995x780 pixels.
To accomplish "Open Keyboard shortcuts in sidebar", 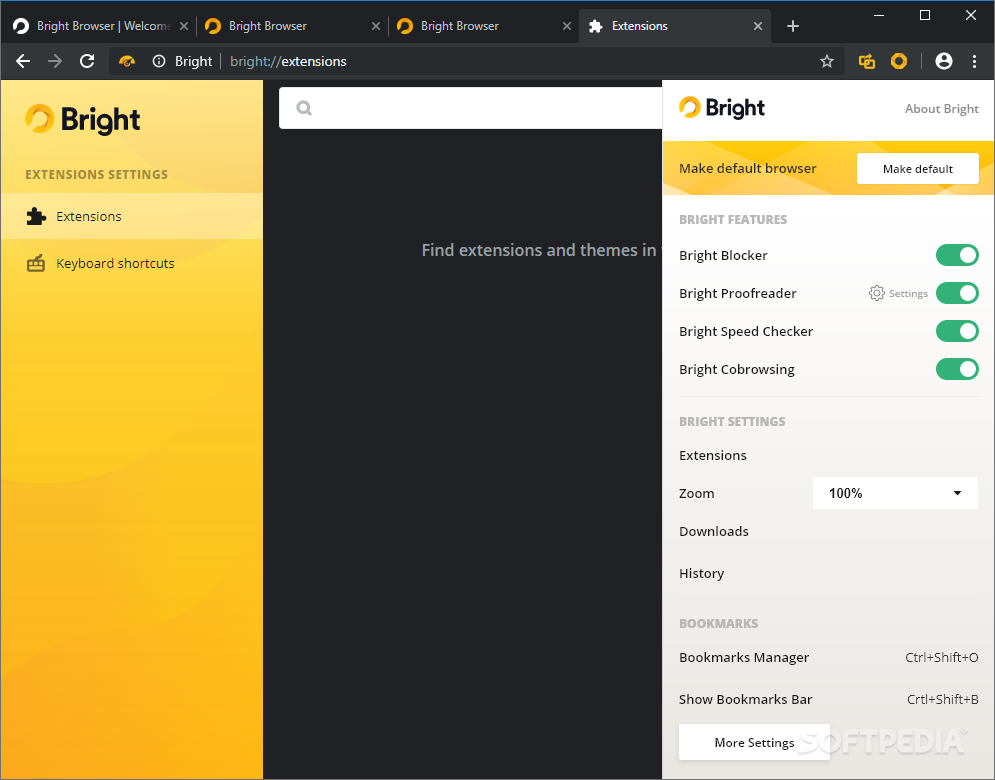I will (x=131, y=263).
